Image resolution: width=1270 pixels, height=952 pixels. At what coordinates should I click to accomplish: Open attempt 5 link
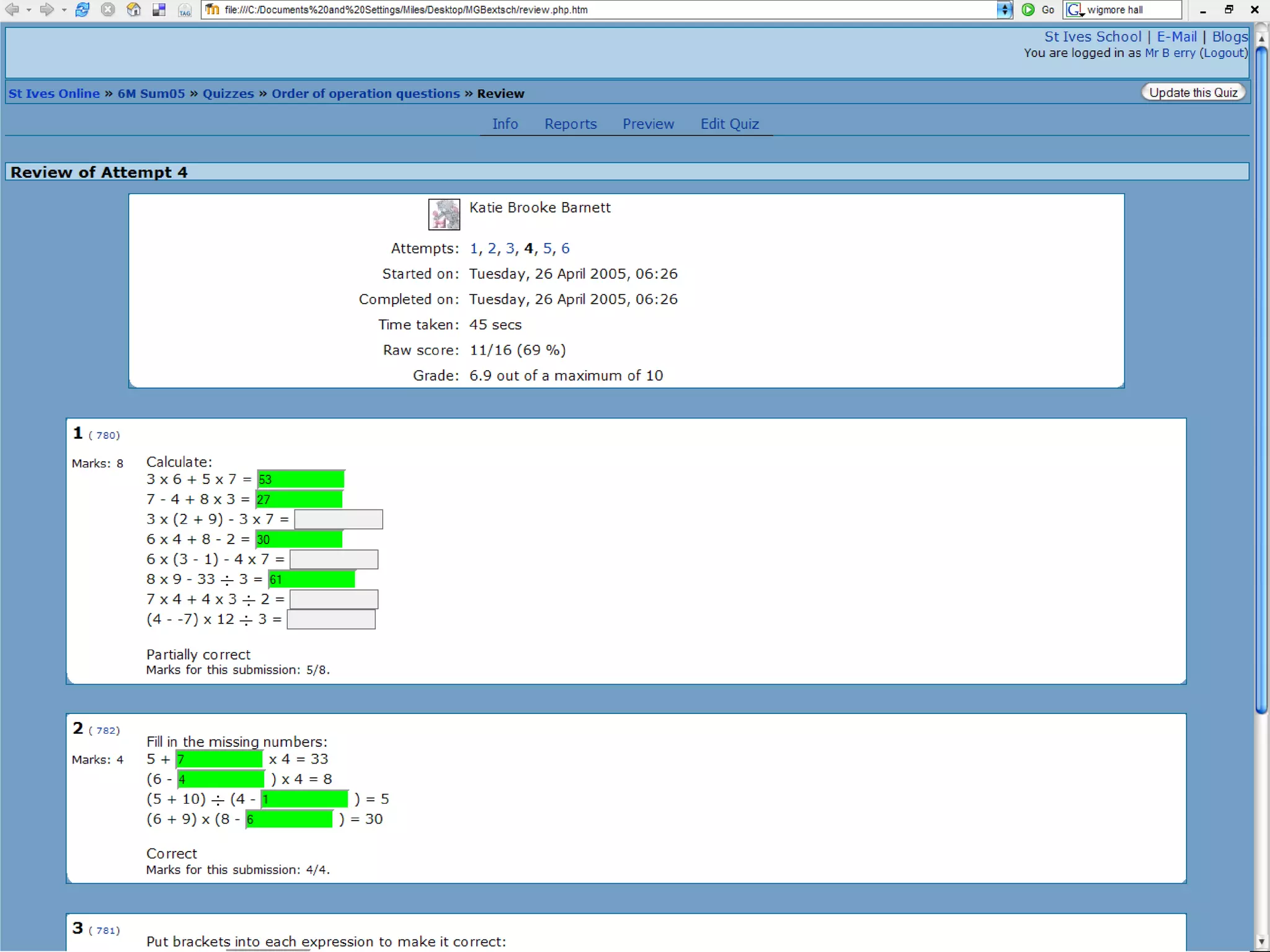click(x=547, y=249)
